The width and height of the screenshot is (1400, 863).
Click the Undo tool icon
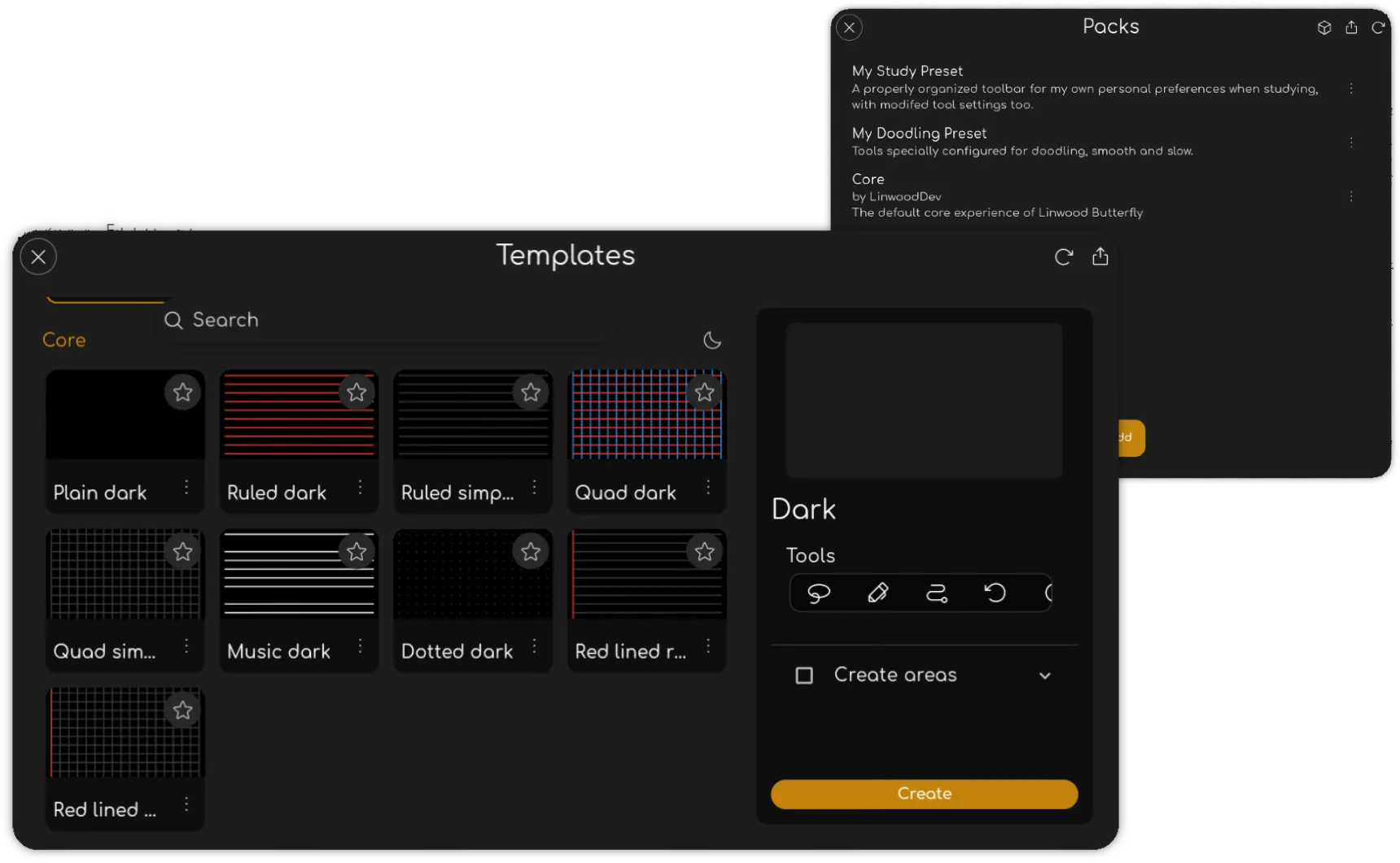995,592
